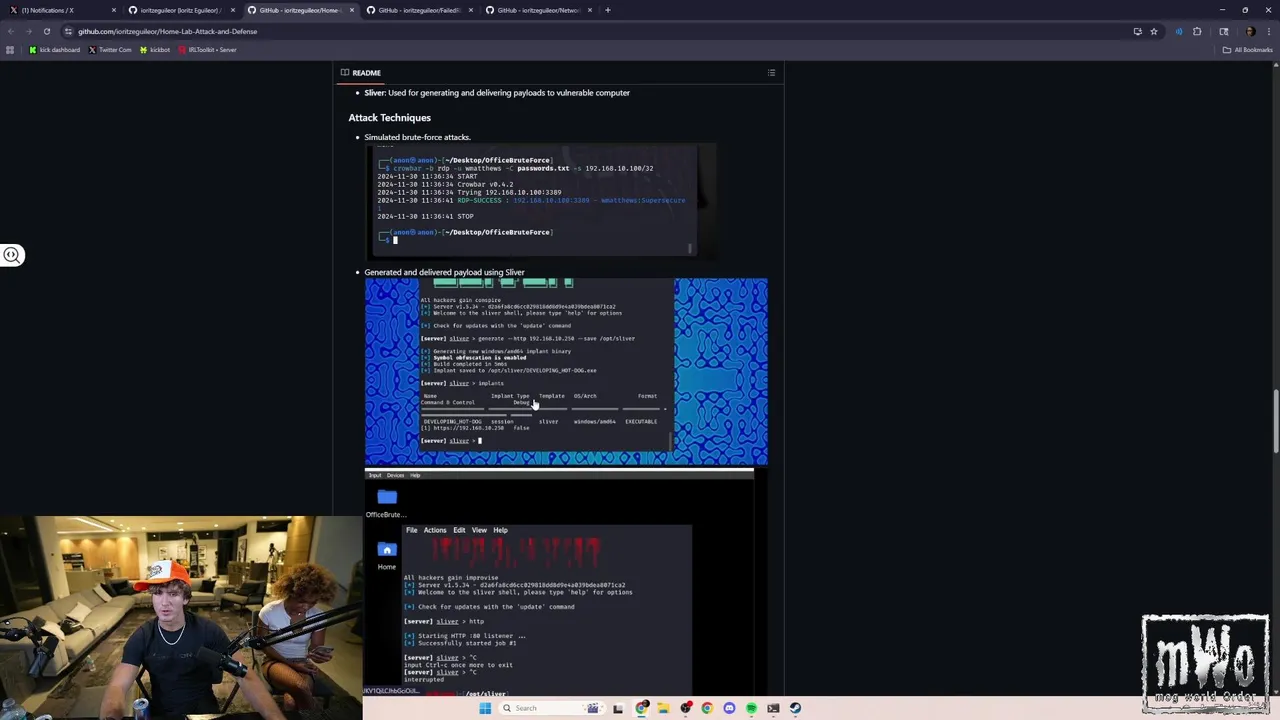Click the Windows Start button
This screenshot has width=1280, height=720.
(x=485, y=708)
